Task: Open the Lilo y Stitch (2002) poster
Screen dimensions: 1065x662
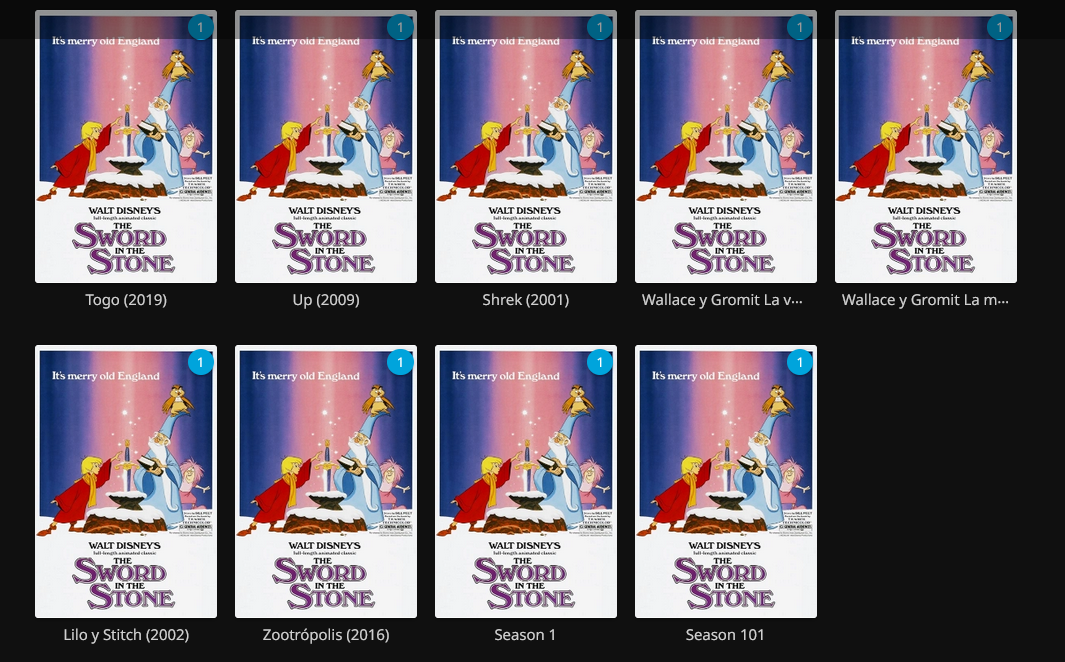Action: [x=126, y=481]
